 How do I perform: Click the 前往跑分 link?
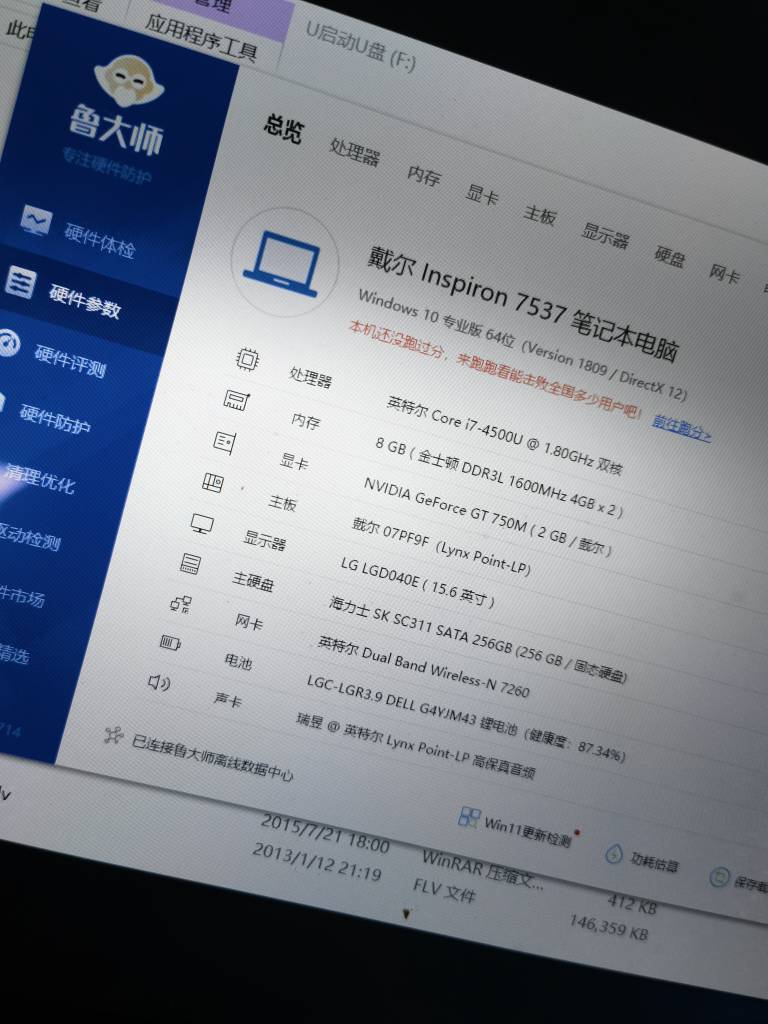[681, 429]
